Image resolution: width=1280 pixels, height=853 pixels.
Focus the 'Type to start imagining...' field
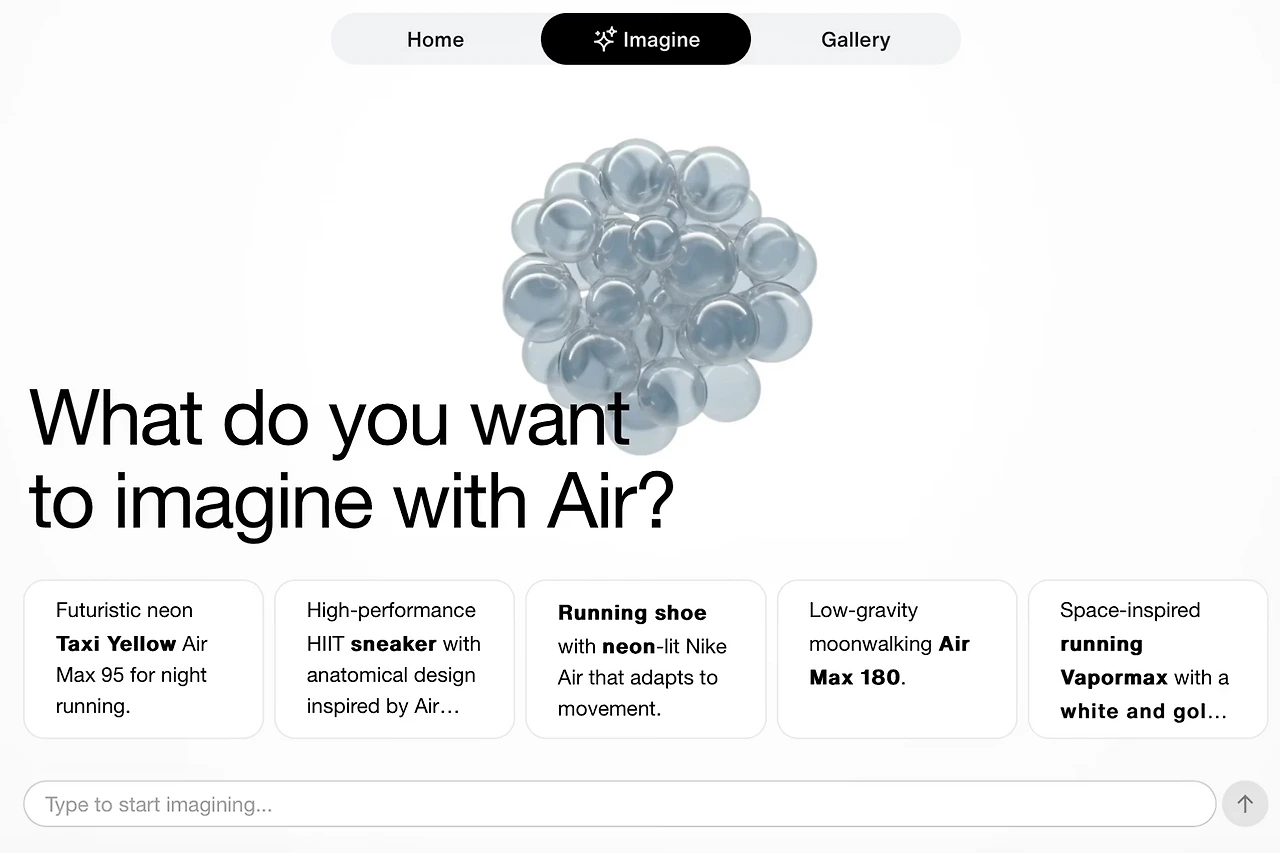click(x=620, y=804)
